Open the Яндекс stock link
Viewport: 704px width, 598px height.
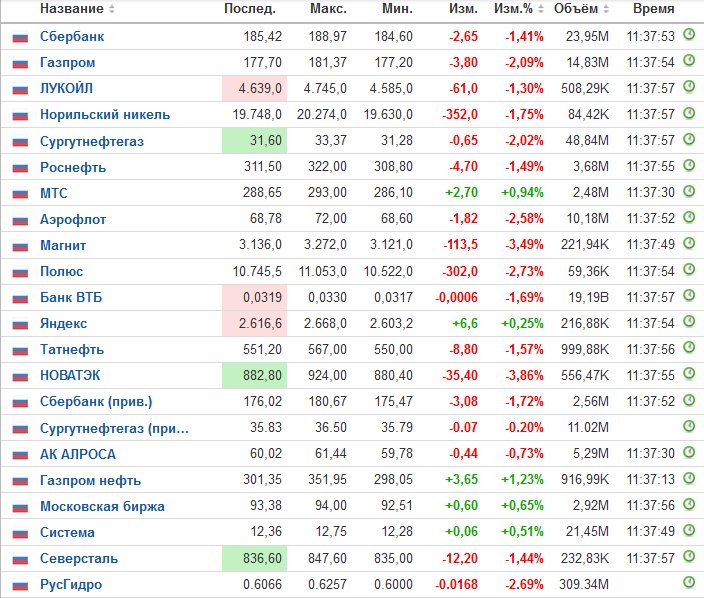coord(63,324)
